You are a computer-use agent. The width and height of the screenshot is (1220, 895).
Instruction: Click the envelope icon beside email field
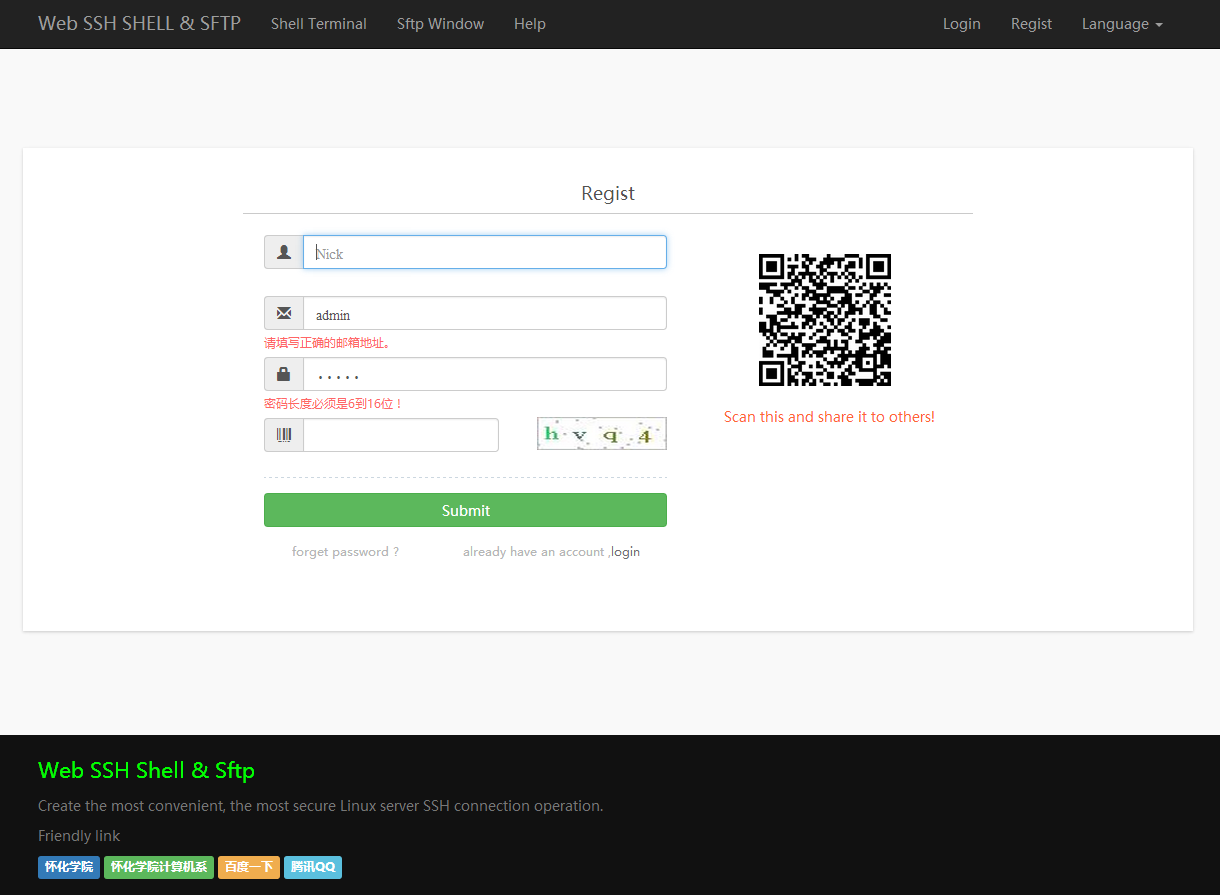click(284, 313)
